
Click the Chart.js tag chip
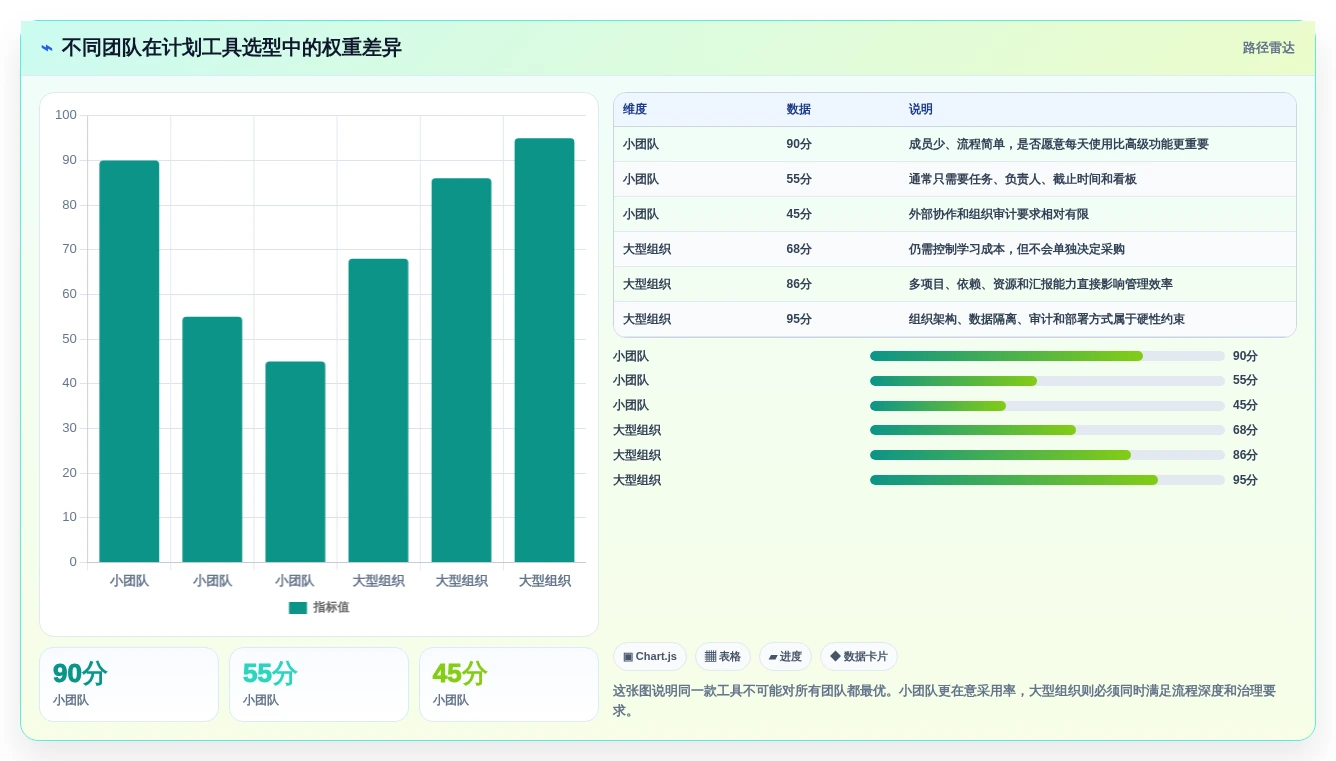pos(650,657)
